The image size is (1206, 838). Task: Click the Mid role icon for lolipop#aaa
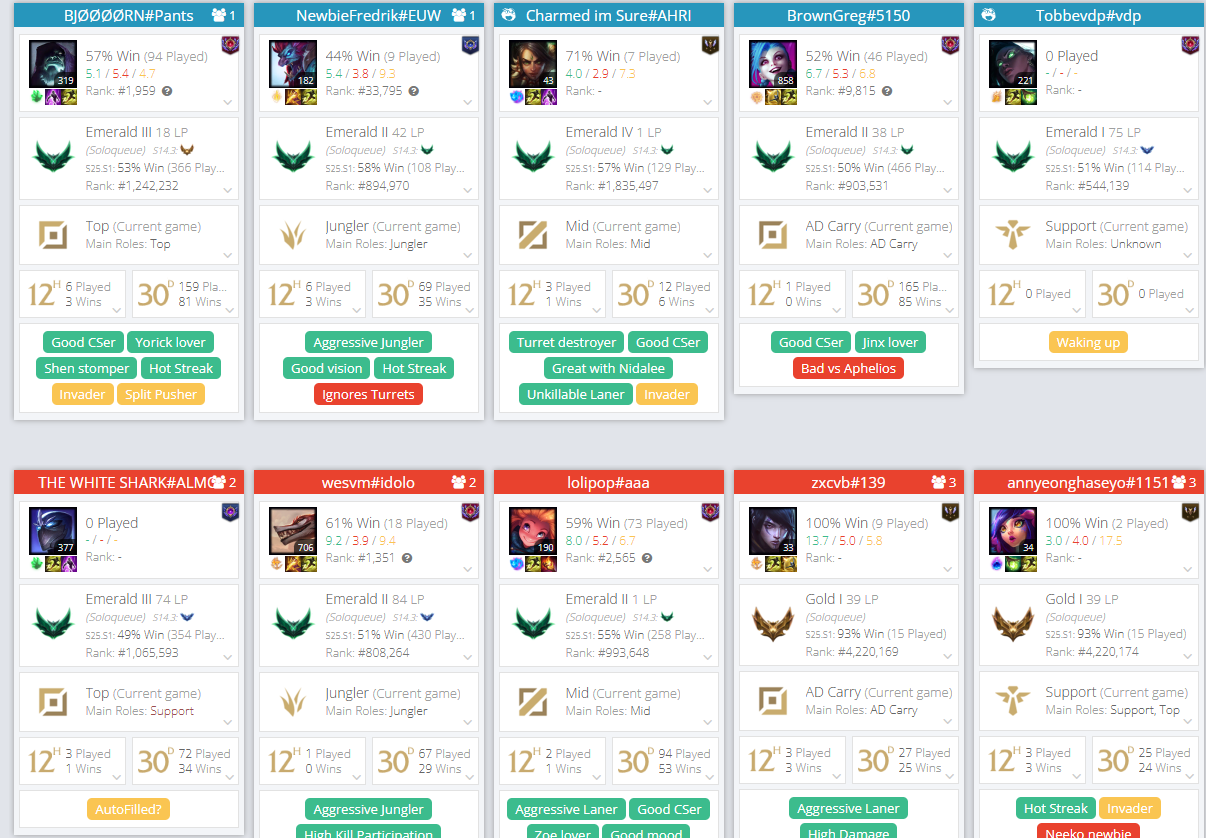click(x=532, y=701)
